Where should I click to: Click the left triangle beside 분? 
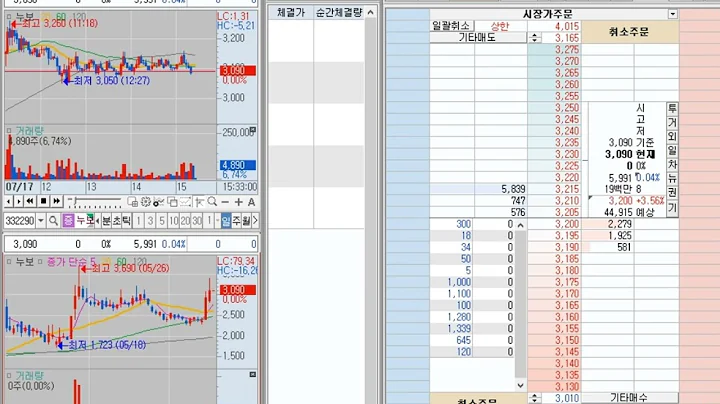(97, 221)
